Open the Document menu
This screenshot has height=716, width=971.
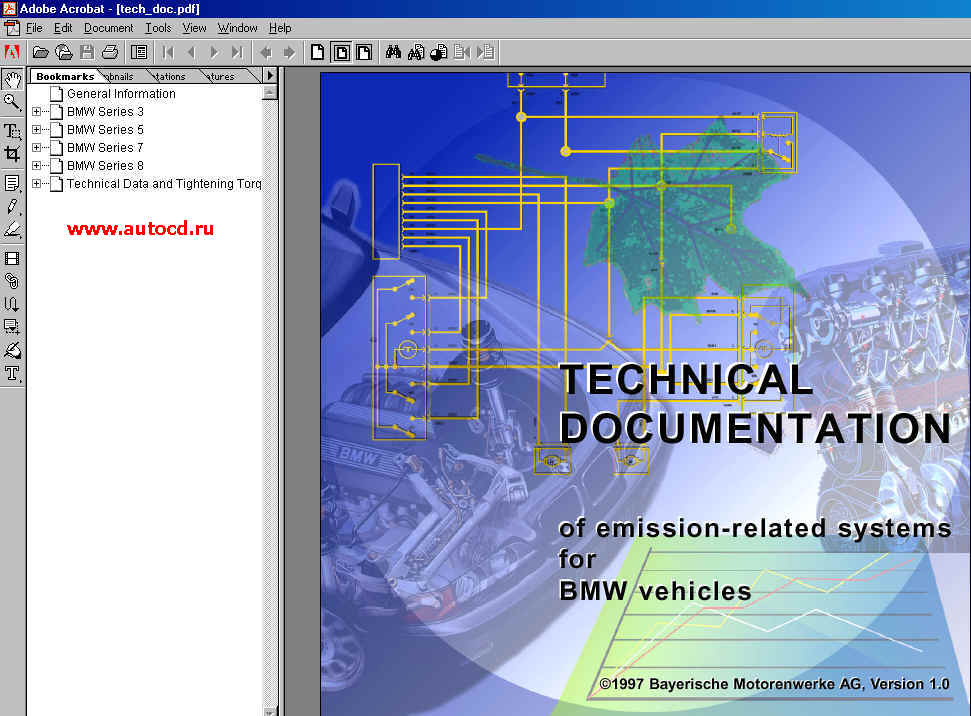[x=108, y=28]
